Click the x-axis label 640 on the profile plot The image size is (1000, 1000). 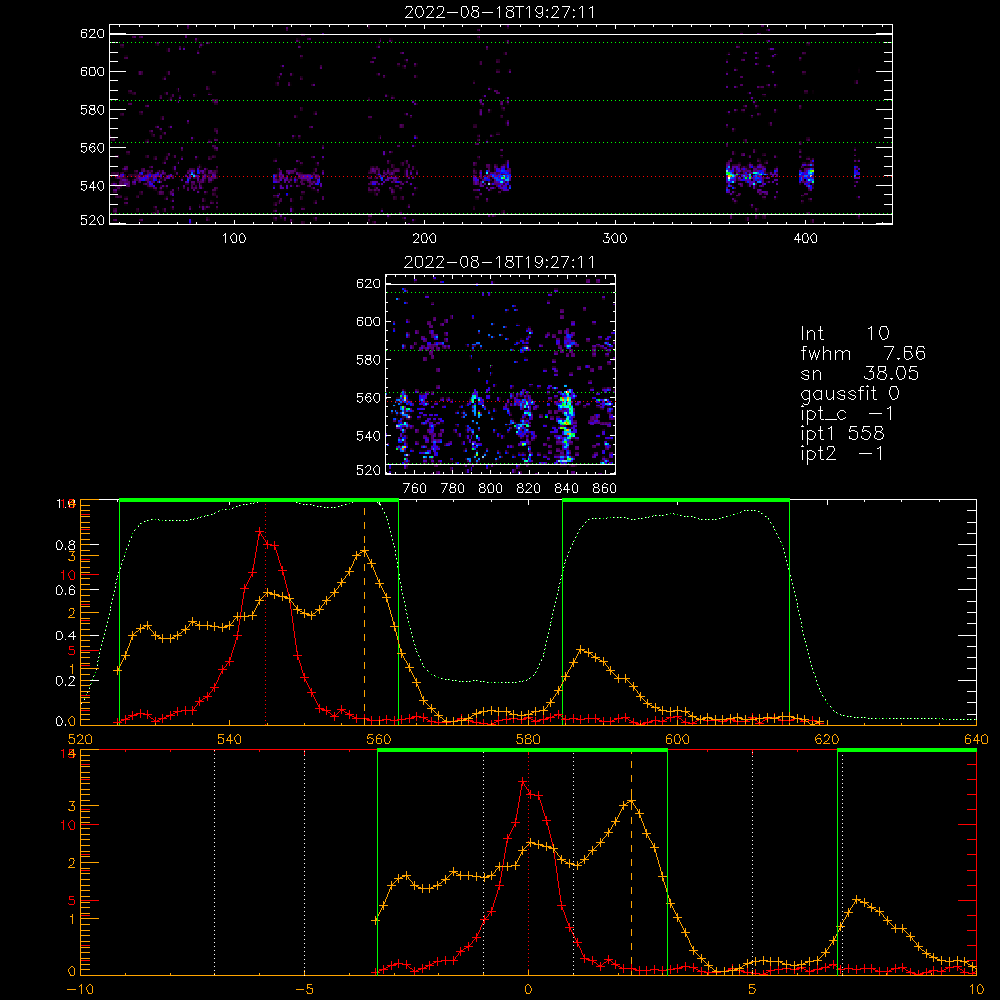(x=976, y=739)
